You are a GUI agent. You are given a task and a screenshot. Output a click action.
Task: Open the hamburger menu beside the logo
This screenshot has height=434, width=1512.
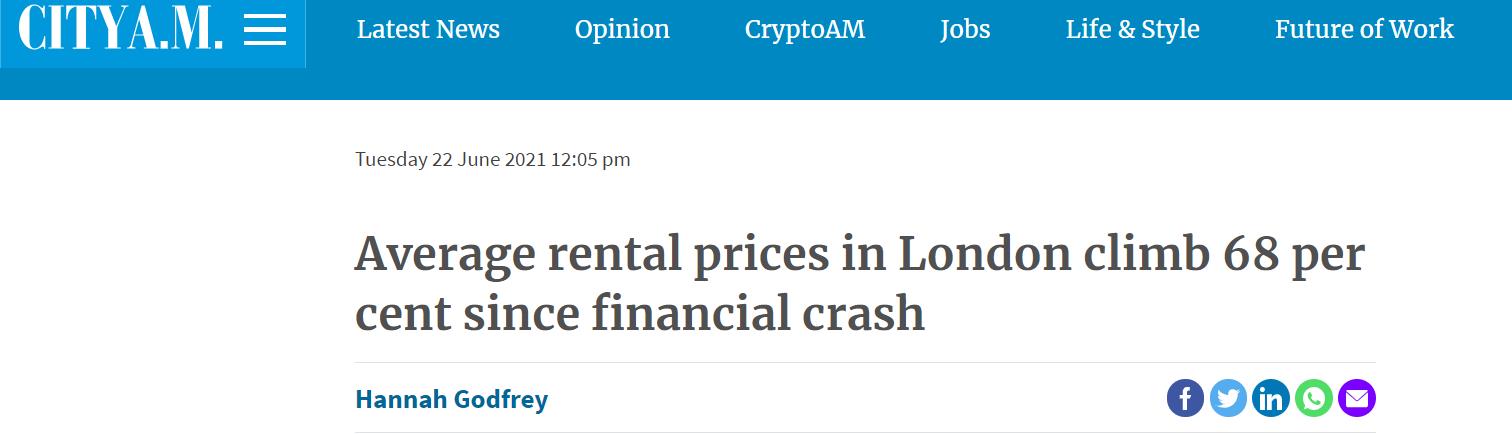pos(265,30)
